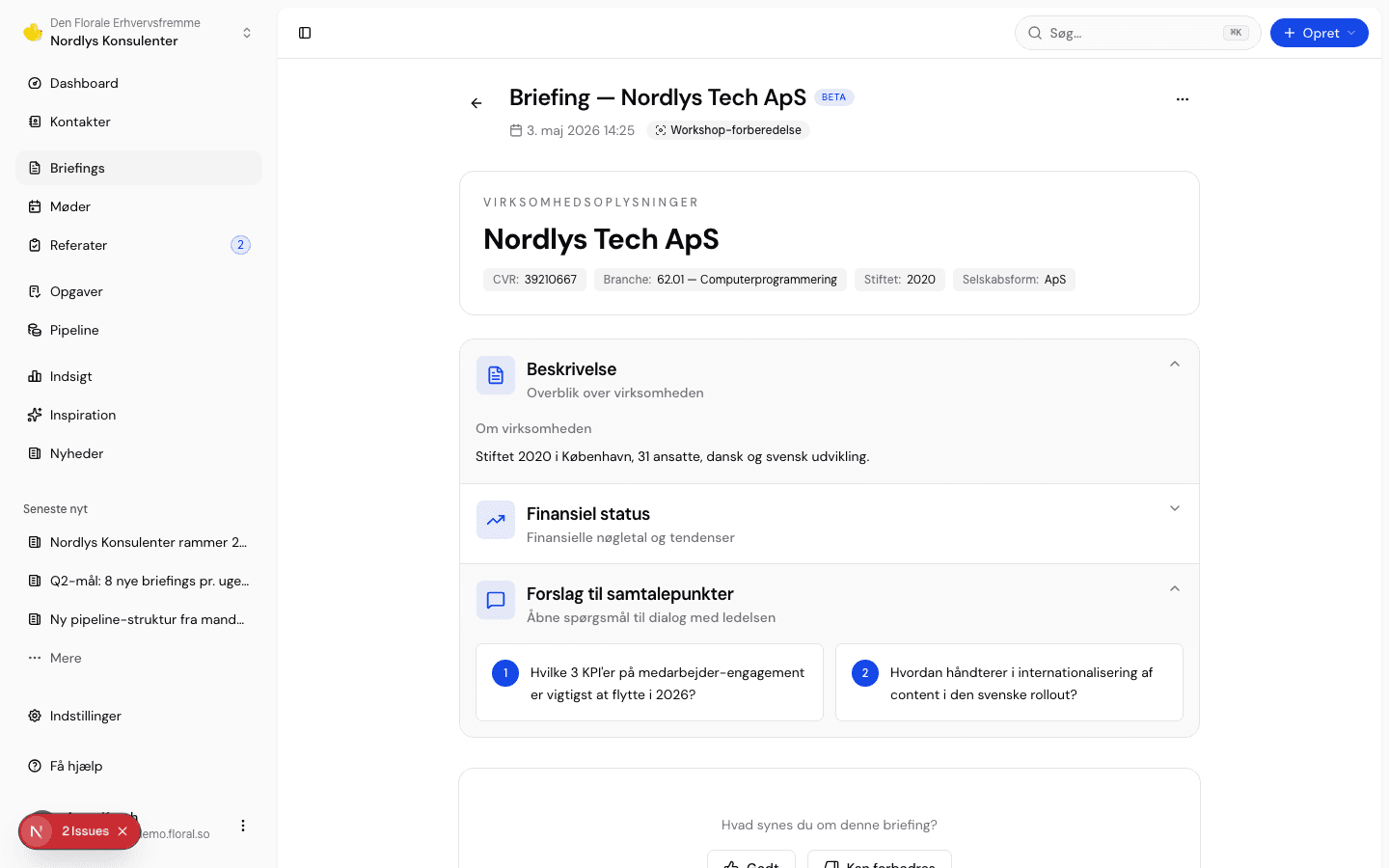
Task: Click the Inspiration sparkle icon
Action: 35,415
